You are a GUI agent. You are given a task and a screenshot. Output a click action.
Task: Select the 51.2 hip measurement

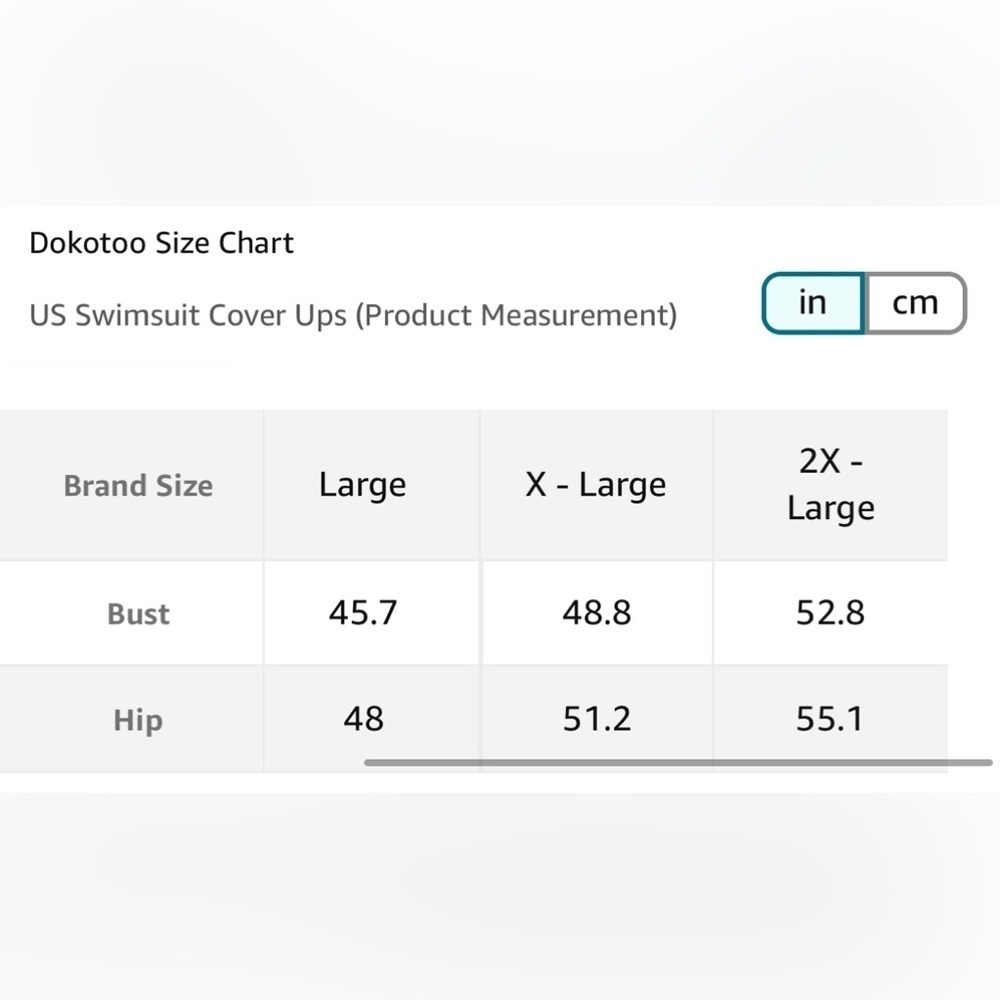click(596, 719)
